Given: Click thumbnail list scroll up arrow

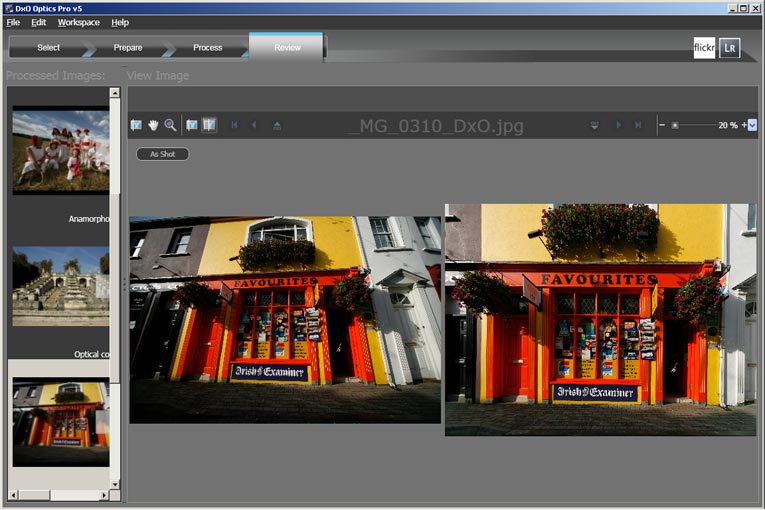Looking at the screenshot, I should [x=115, y=93].
